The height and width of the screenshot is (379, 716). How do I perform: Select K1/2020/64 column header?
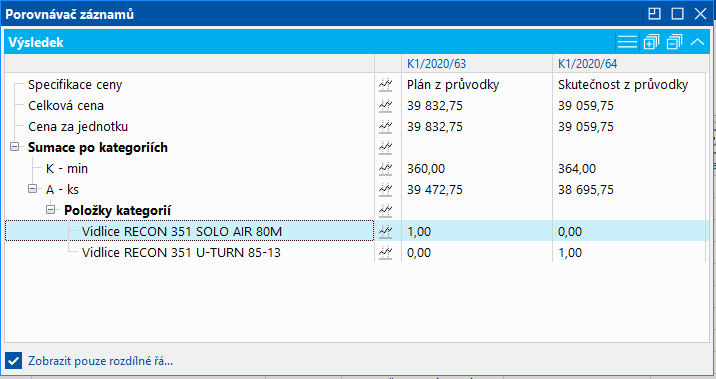click(587, 63)
